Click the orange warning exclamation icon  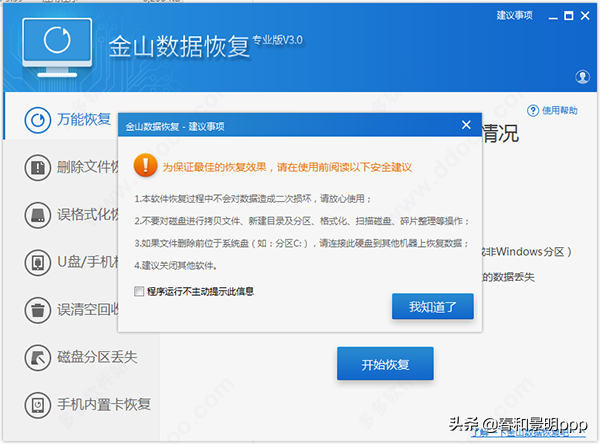145,165
